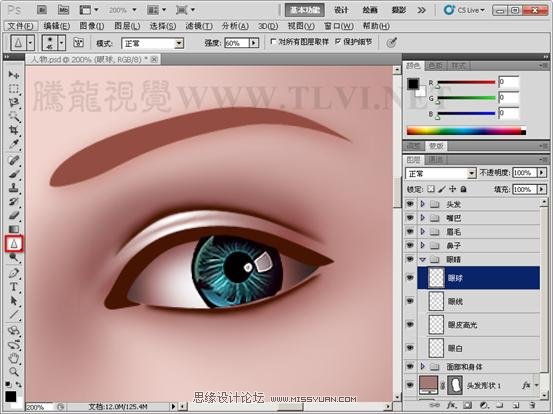Launch Bridge from the application bar
This screenshot has width=553, height=414.
pos(42,10)
